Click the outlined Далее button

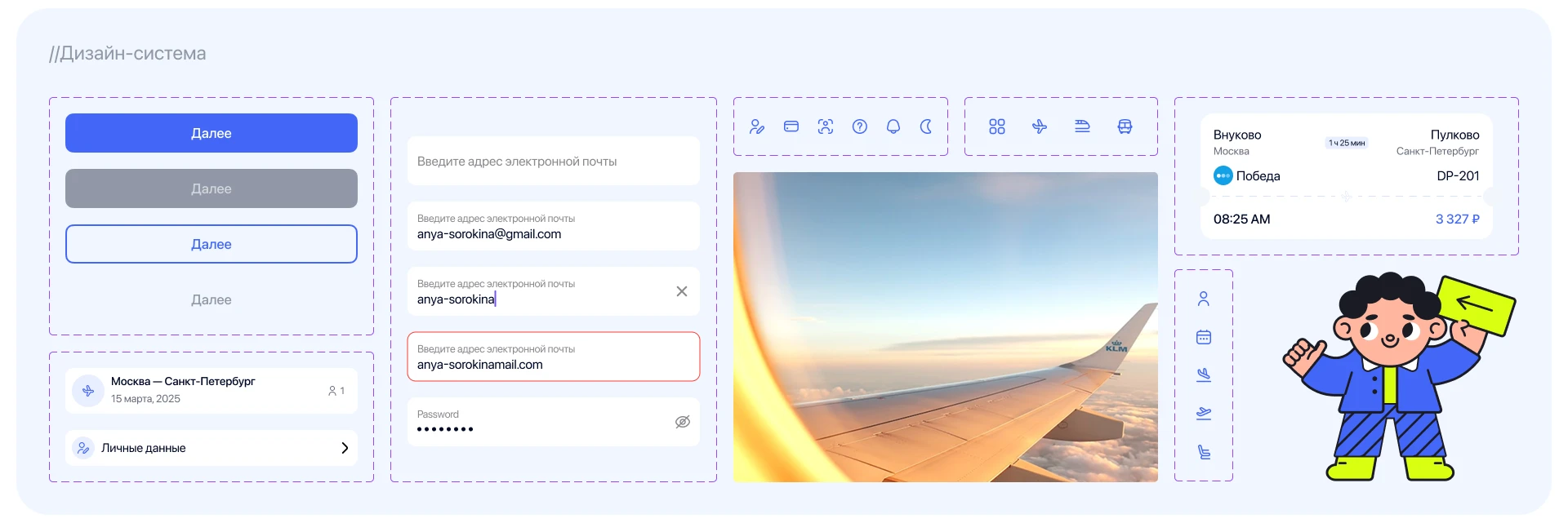point(212,244)
